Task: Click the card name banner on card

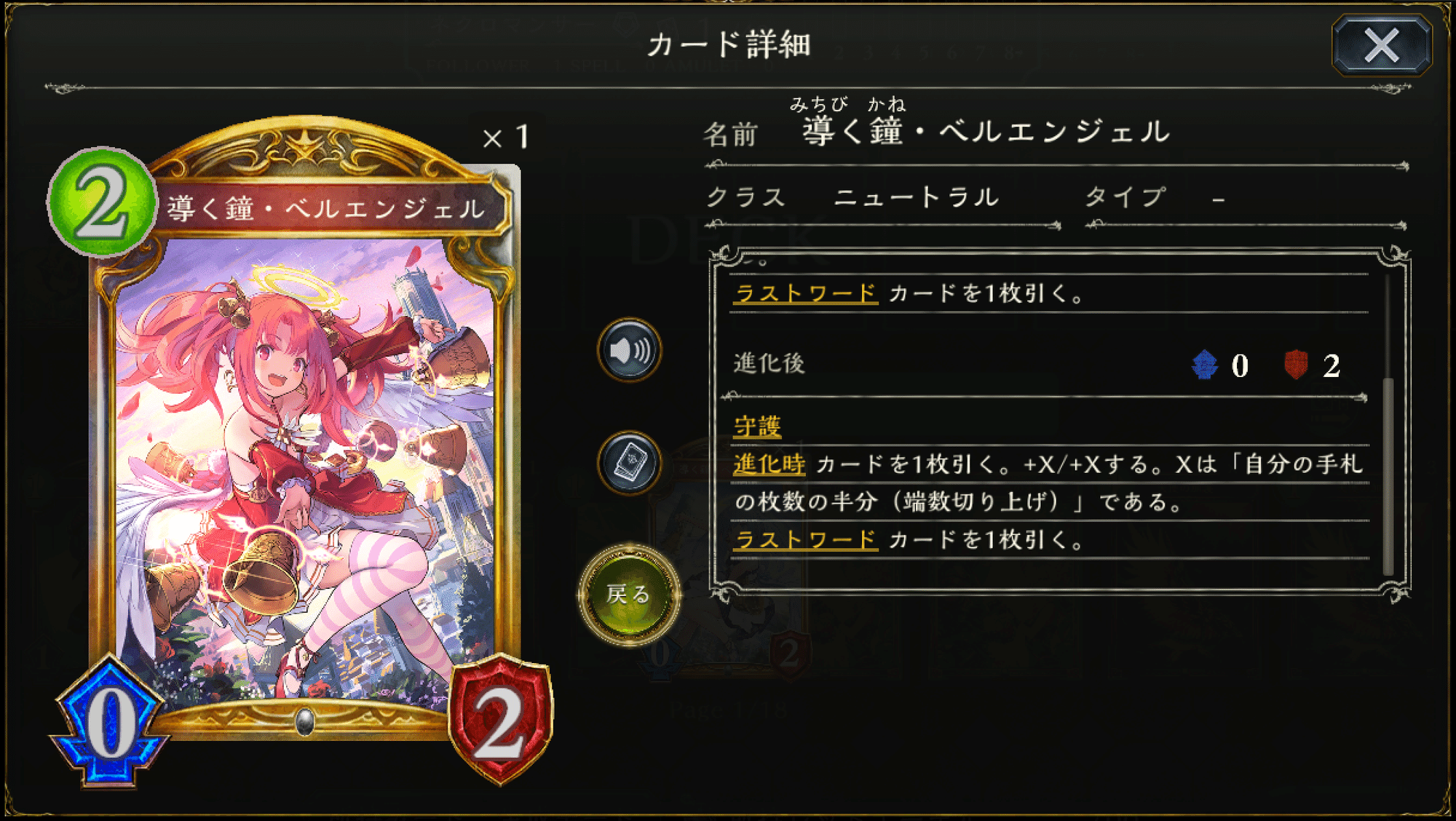Action: pos(326,208)
